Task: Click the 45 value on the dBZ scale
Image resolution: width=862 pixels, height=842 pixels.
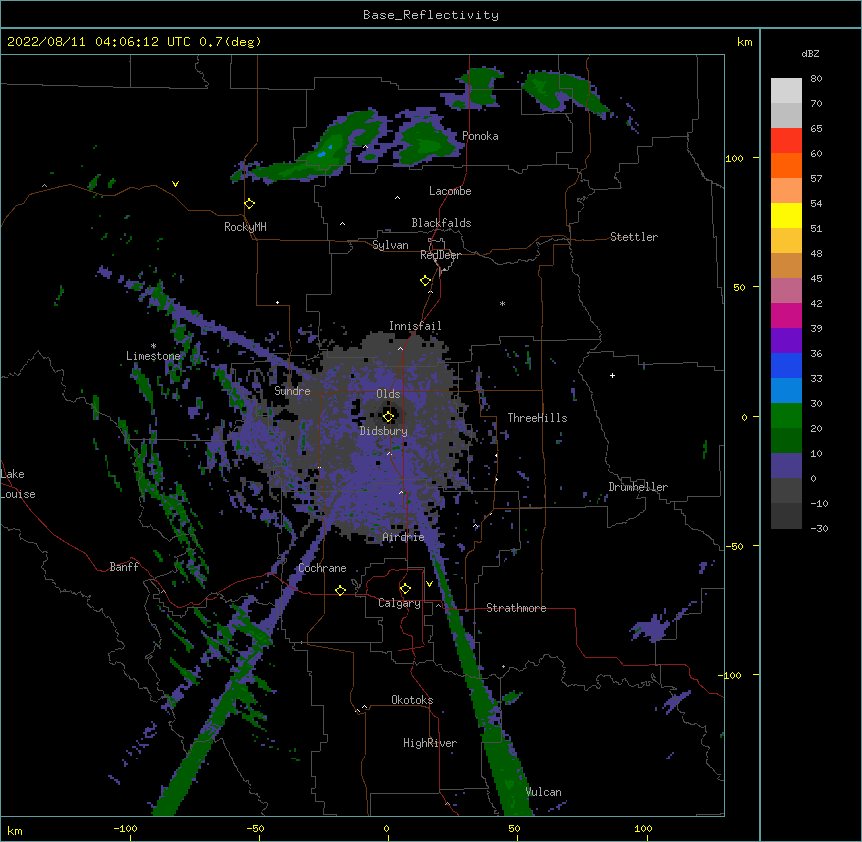Action: (x=816, y=279)
